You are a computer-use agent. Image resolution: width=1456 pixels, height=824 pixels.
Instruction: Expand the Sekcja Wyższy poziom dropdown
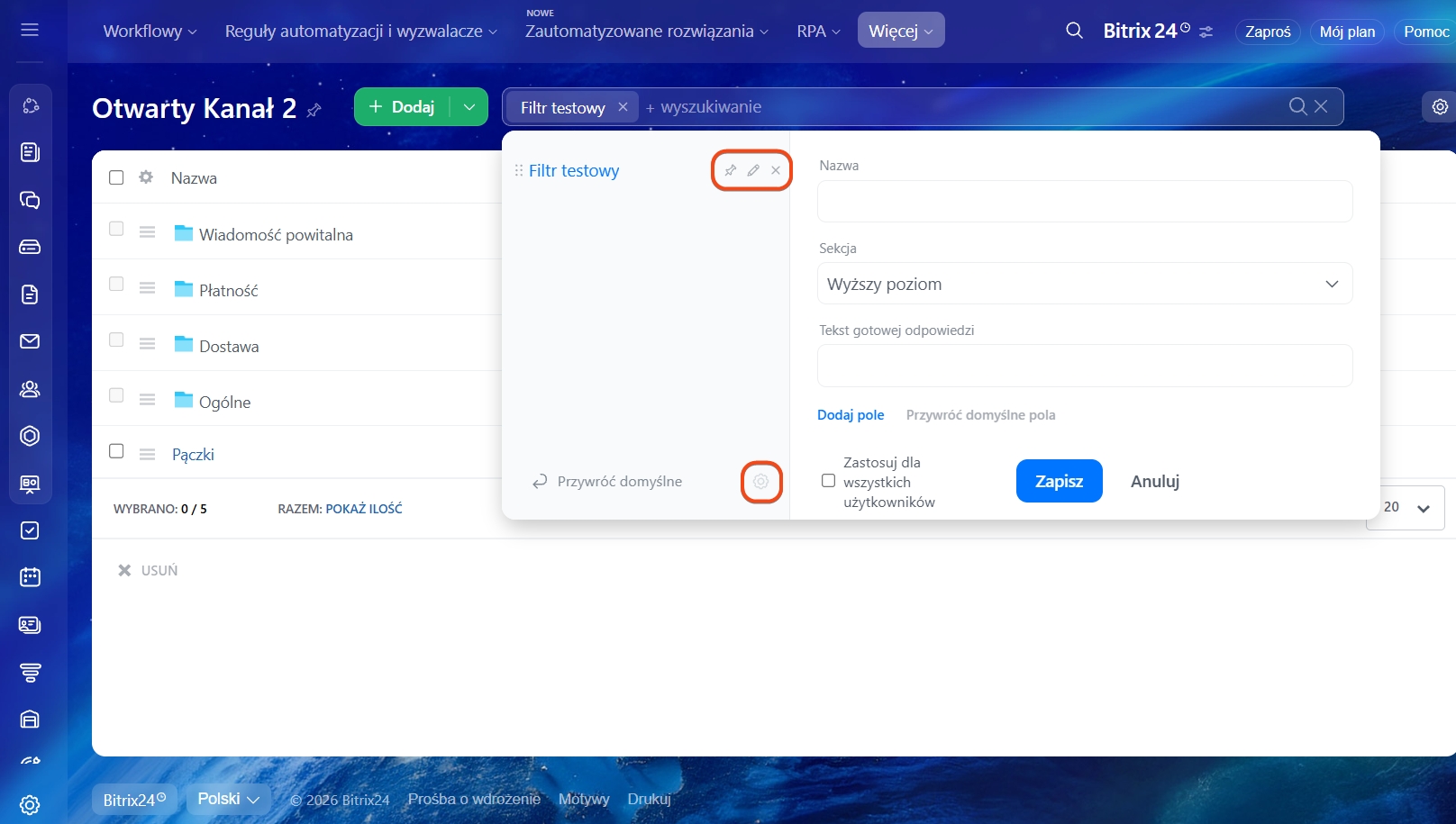point(1085,284)
